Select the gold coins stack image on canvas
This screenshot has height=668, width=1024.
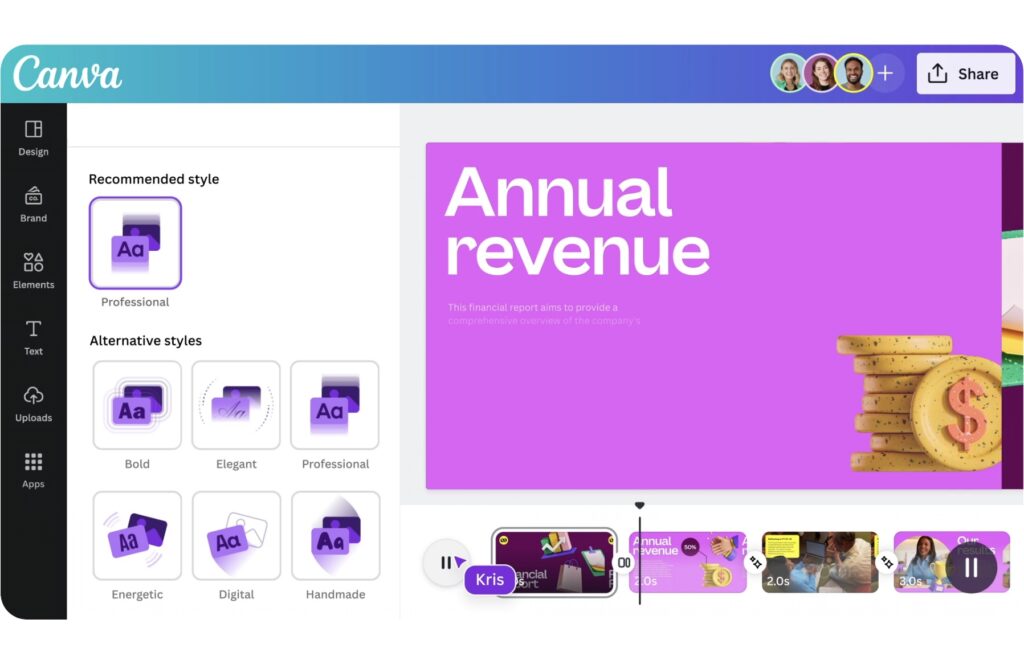point(919,403)
